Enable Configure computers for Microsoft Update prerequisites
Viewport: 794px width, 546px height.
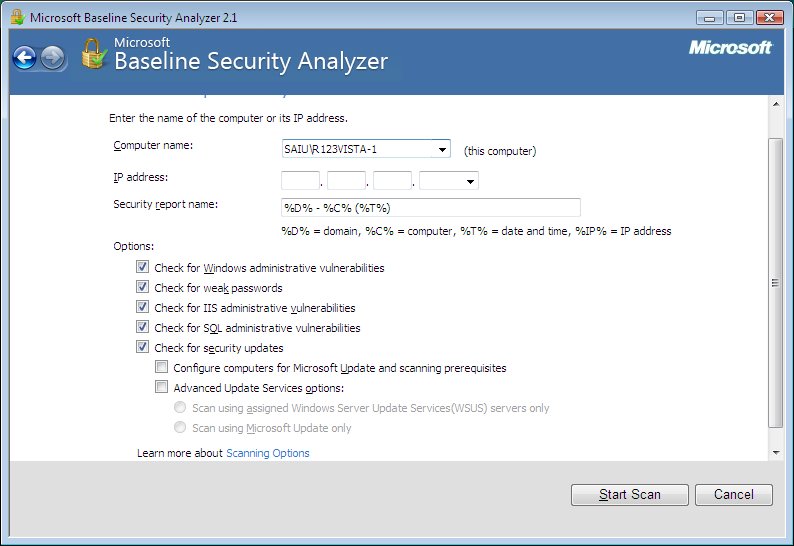(x=162, y=367)
